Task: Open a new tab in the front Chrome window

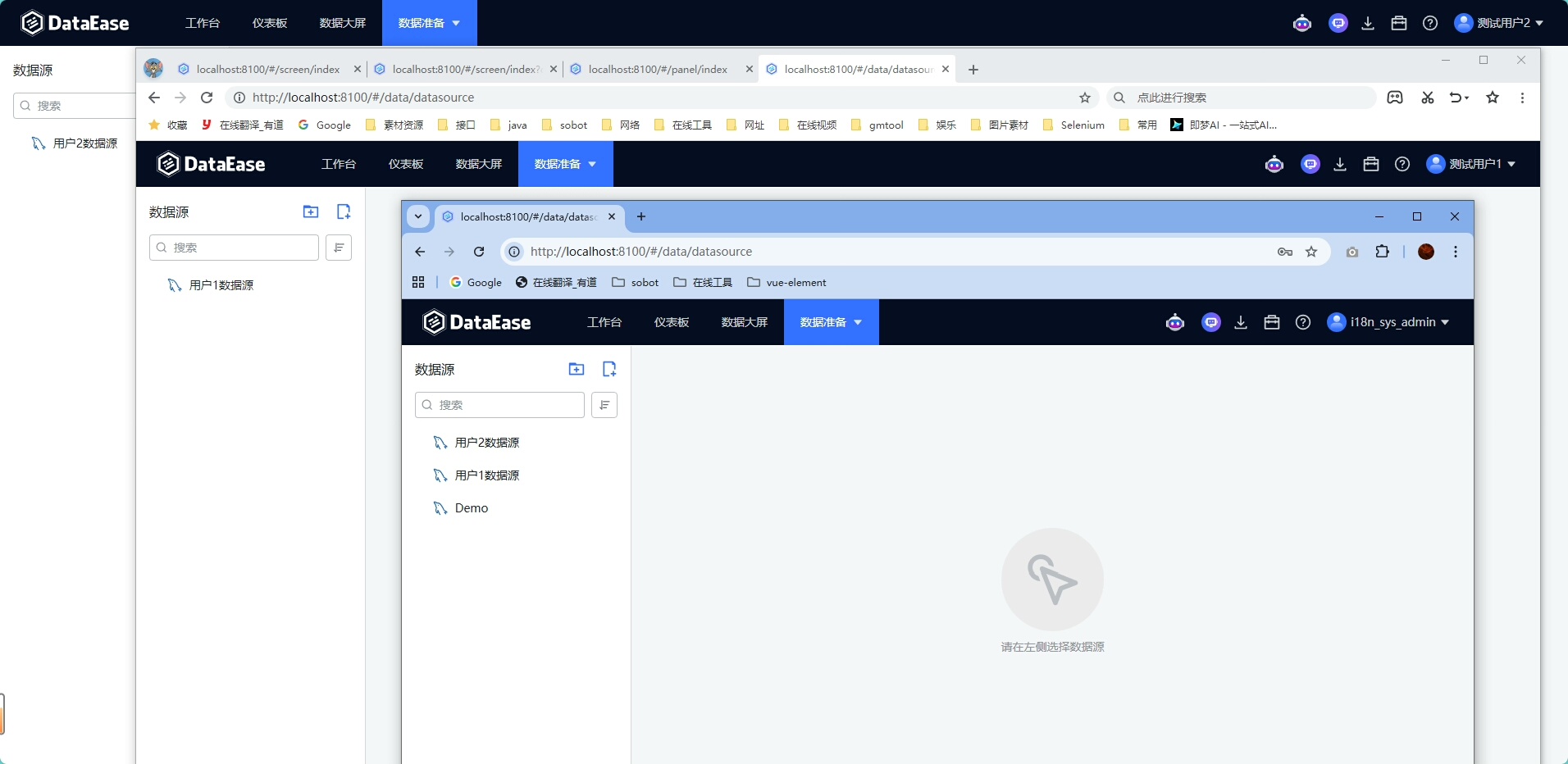Action: [641, 216]
